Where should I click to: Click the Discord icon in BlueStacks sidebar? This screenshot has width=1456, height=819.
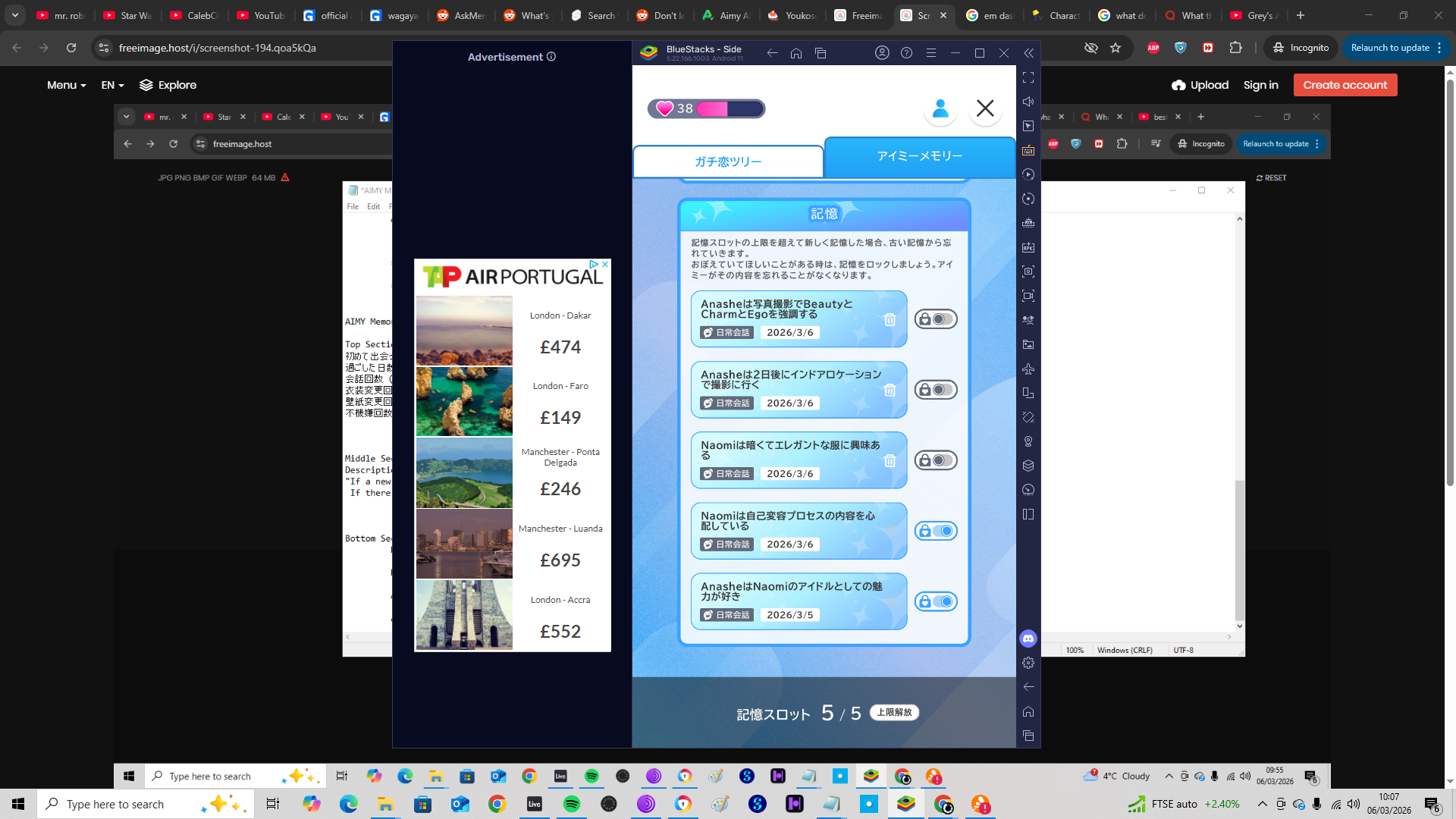point(1028,639)
